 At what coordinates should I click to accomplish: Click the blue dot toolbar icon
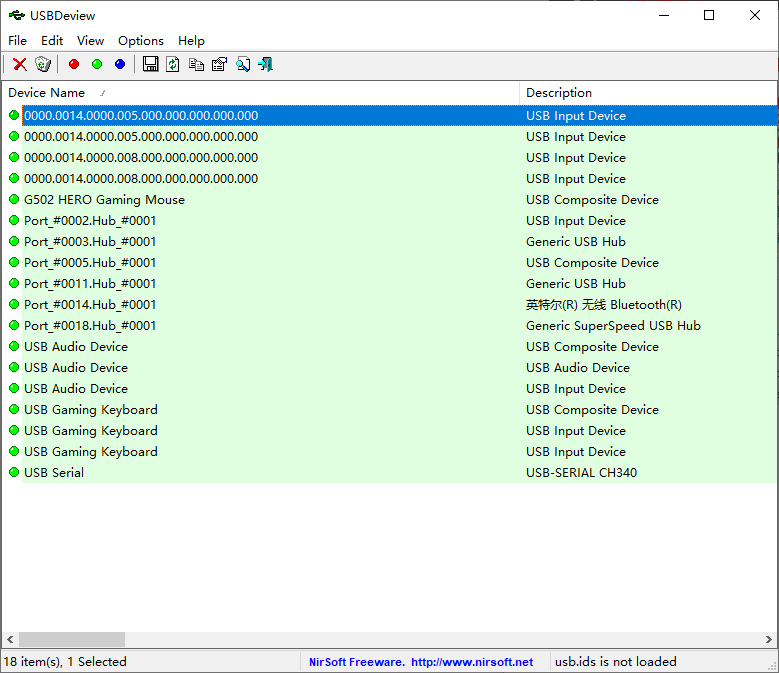(120, 64)
